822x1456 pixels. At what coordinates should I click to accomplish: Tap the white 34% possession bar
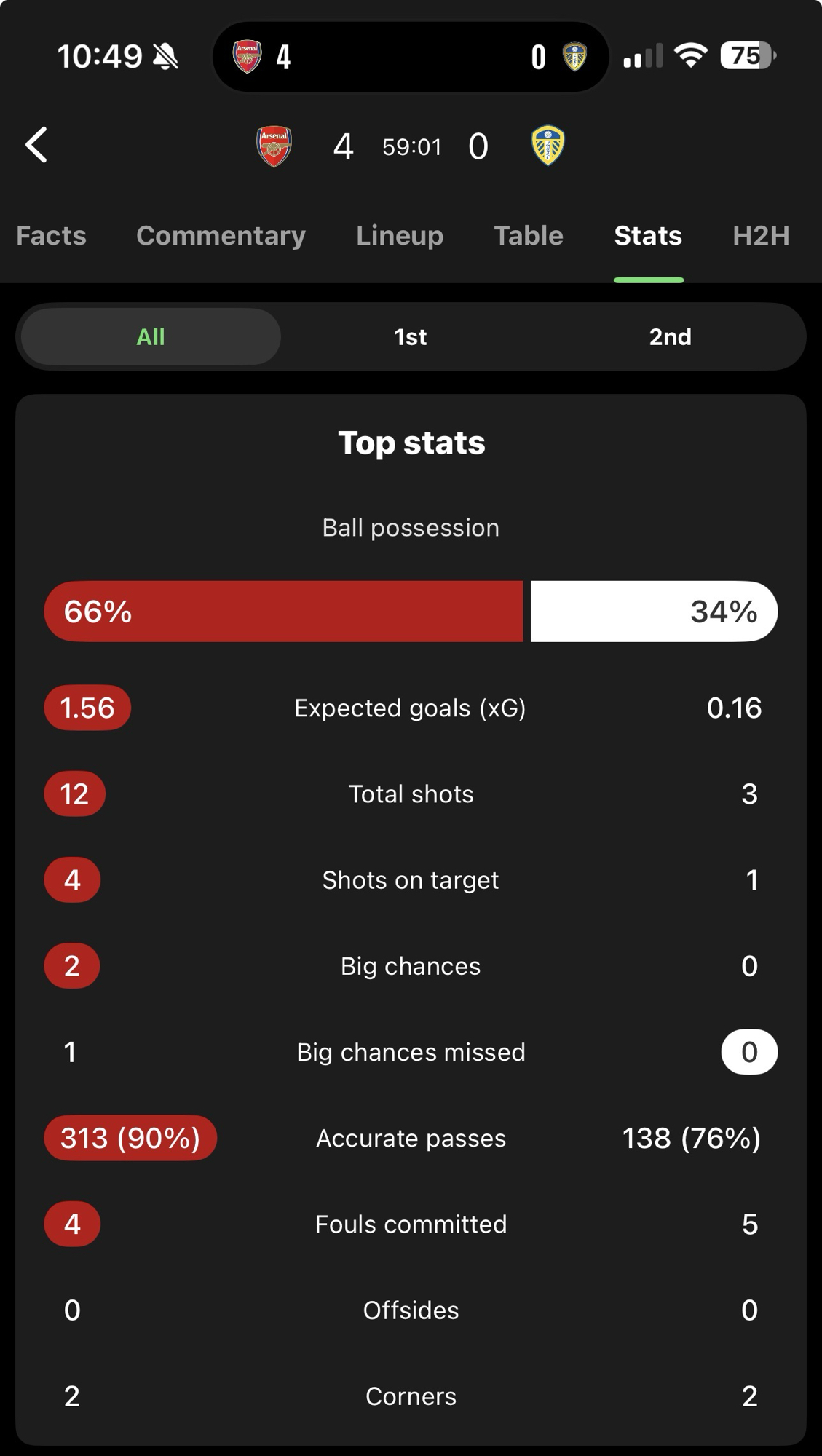[653, 612]
